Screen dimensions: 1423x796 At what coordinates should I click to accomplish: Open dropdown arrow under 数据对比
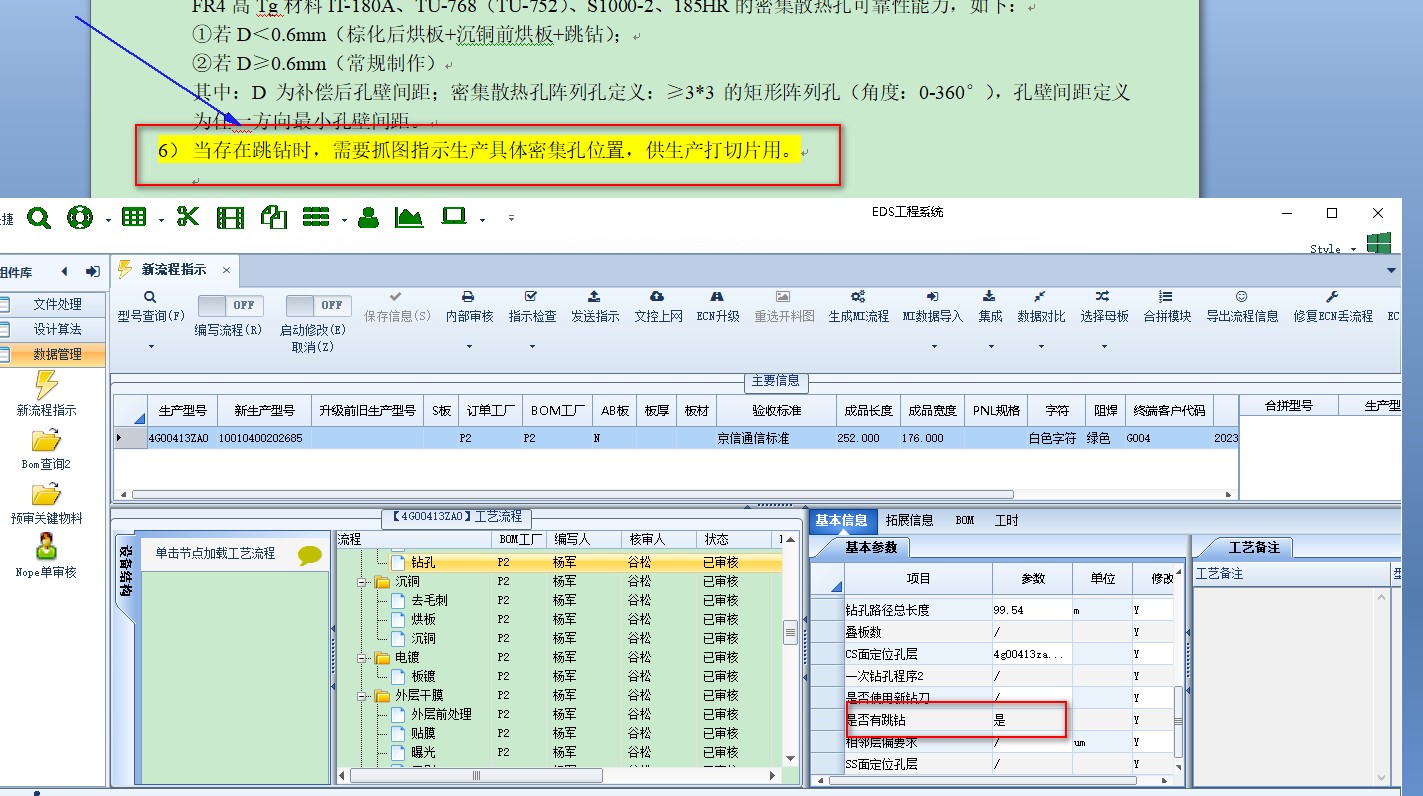(1041, 347)
